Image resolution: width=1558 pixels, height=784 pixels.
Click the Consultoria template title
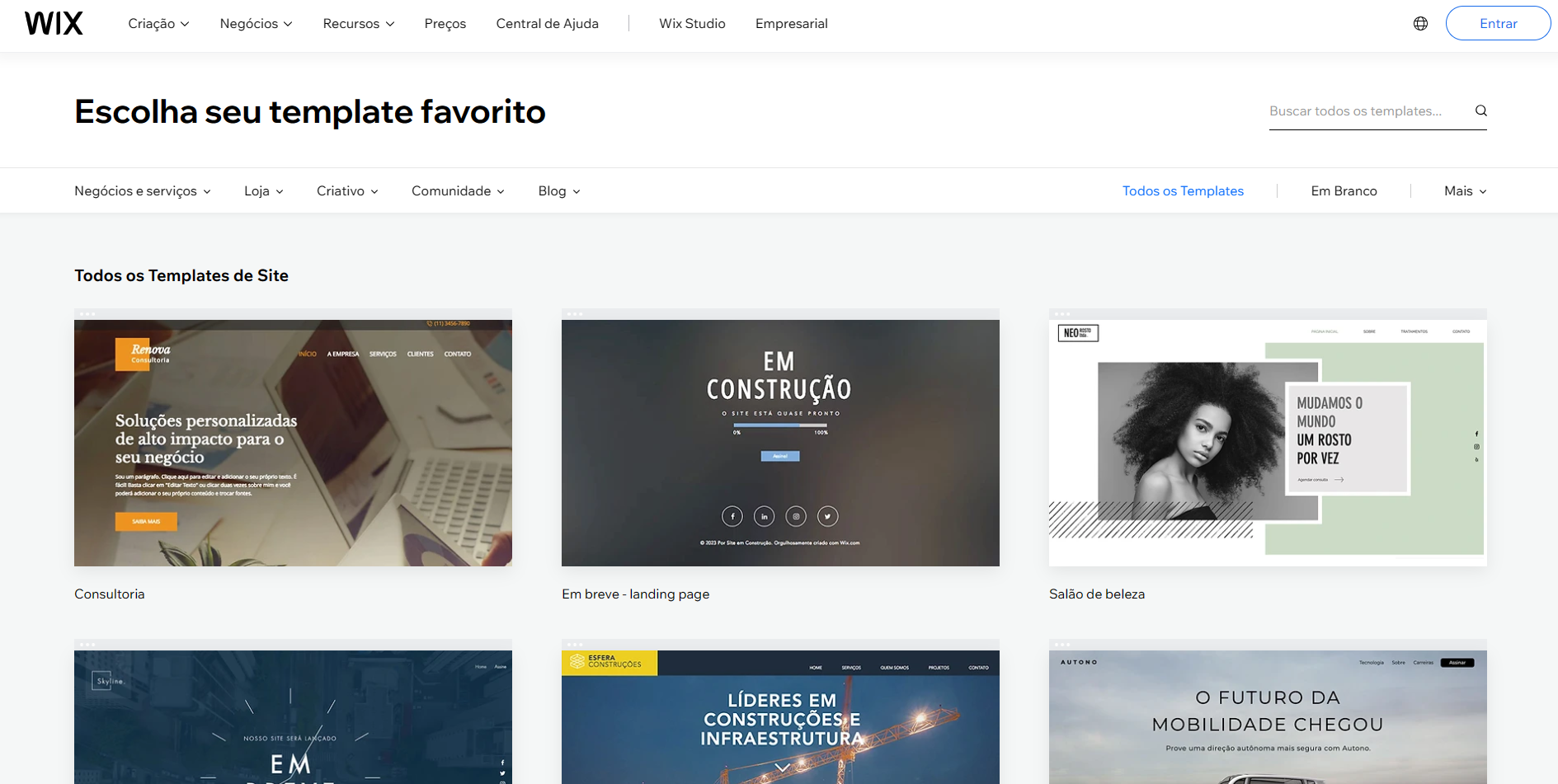[x=110, y=594]
